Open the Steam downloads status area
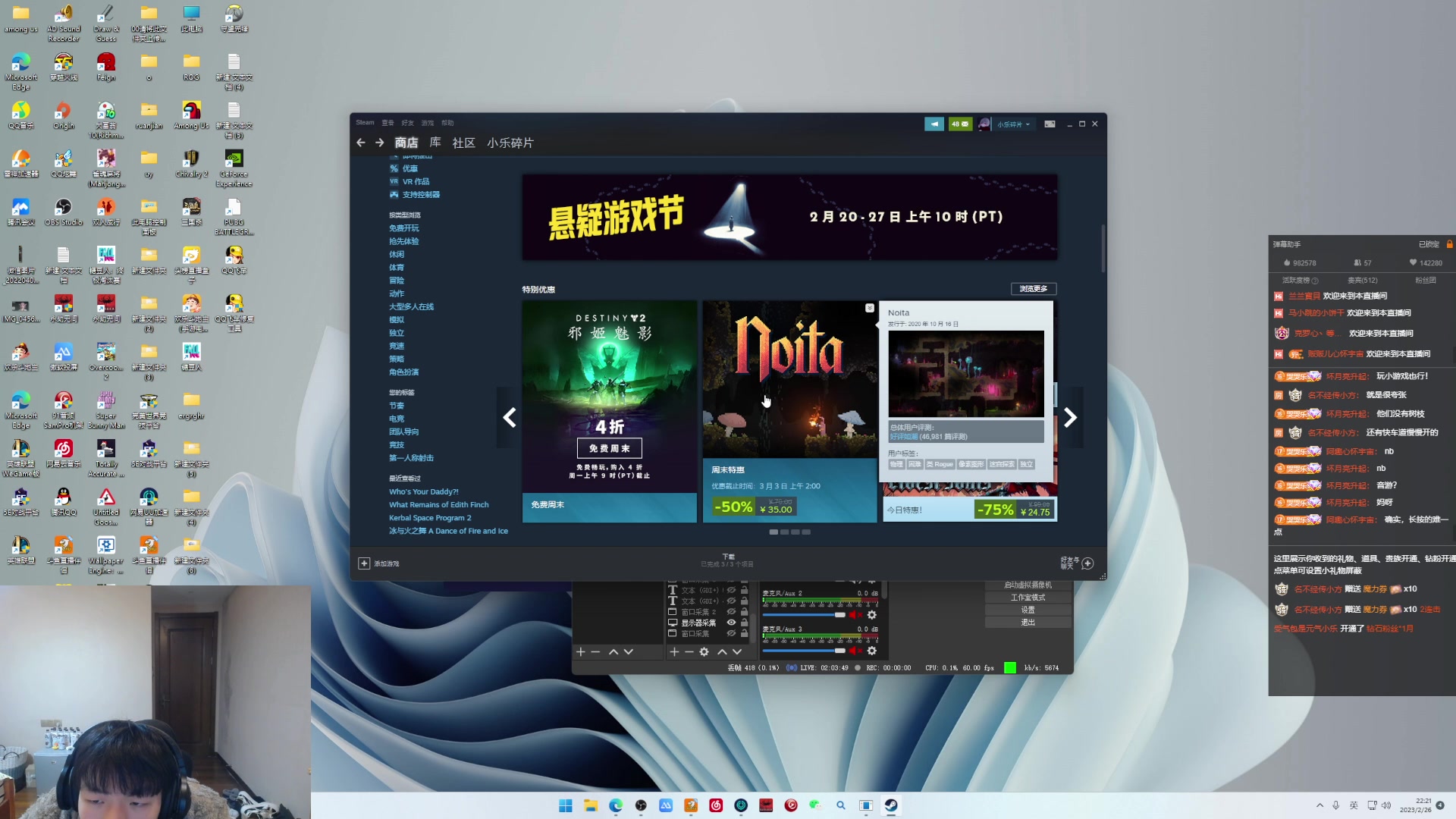Viewport: 1456px width, 819px height. point(727,560)
